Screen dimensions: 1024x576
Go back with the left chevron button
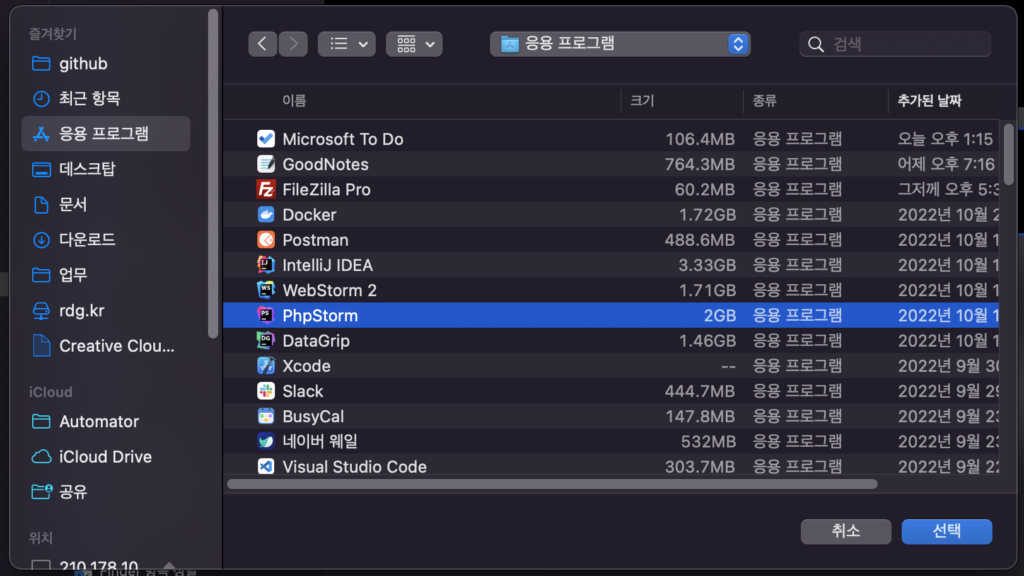[263, 44]
